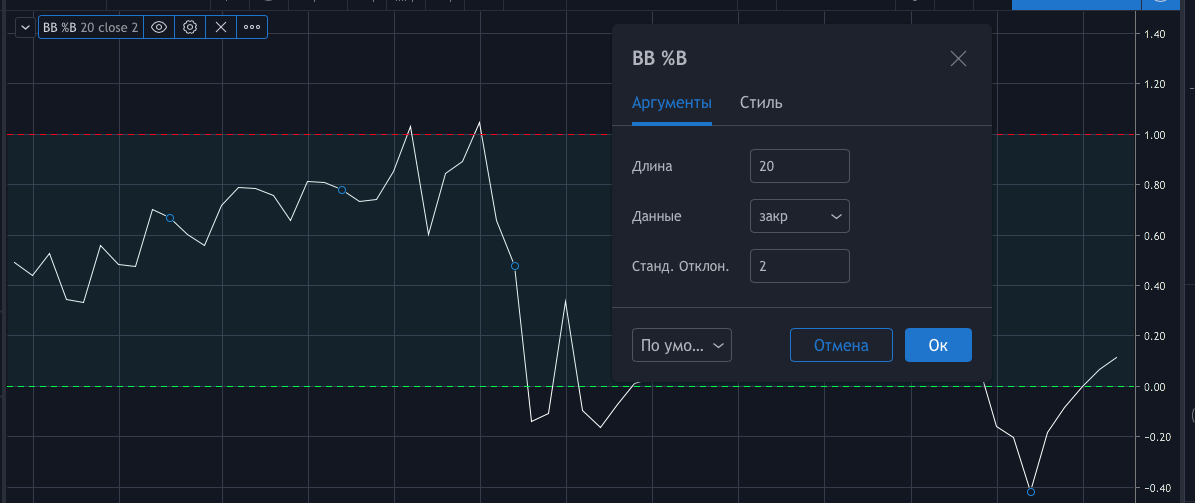Viewport: 1195px width, 503px height.
Task: Click the Станд. Отклон. input field
Action: pyautogui.click(x=799, y=266)
